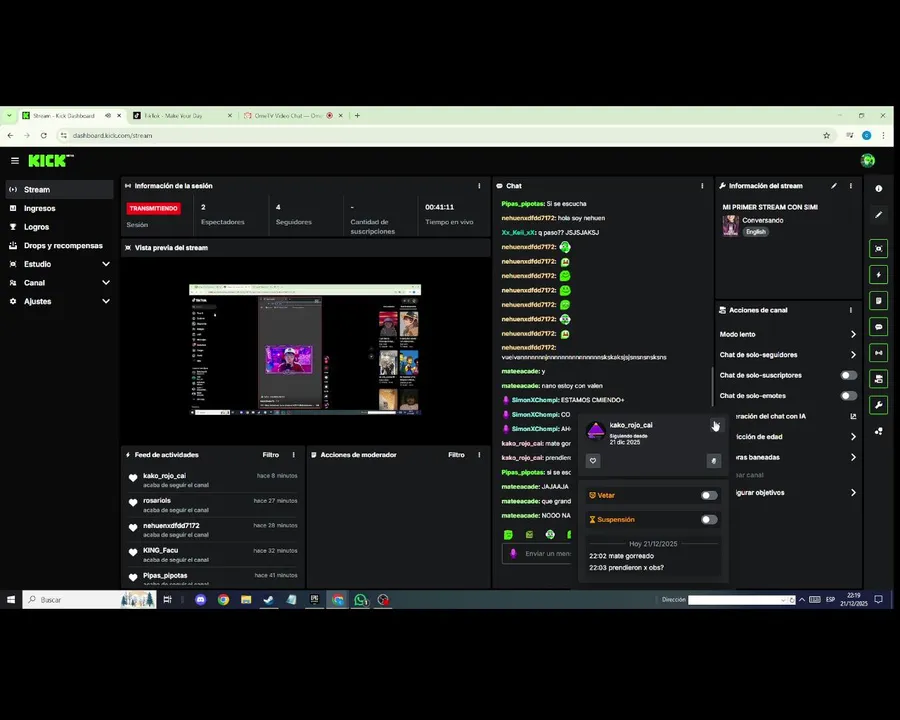
Task: Open WhatsApp from the taskbar
Action: pos(360,600)
